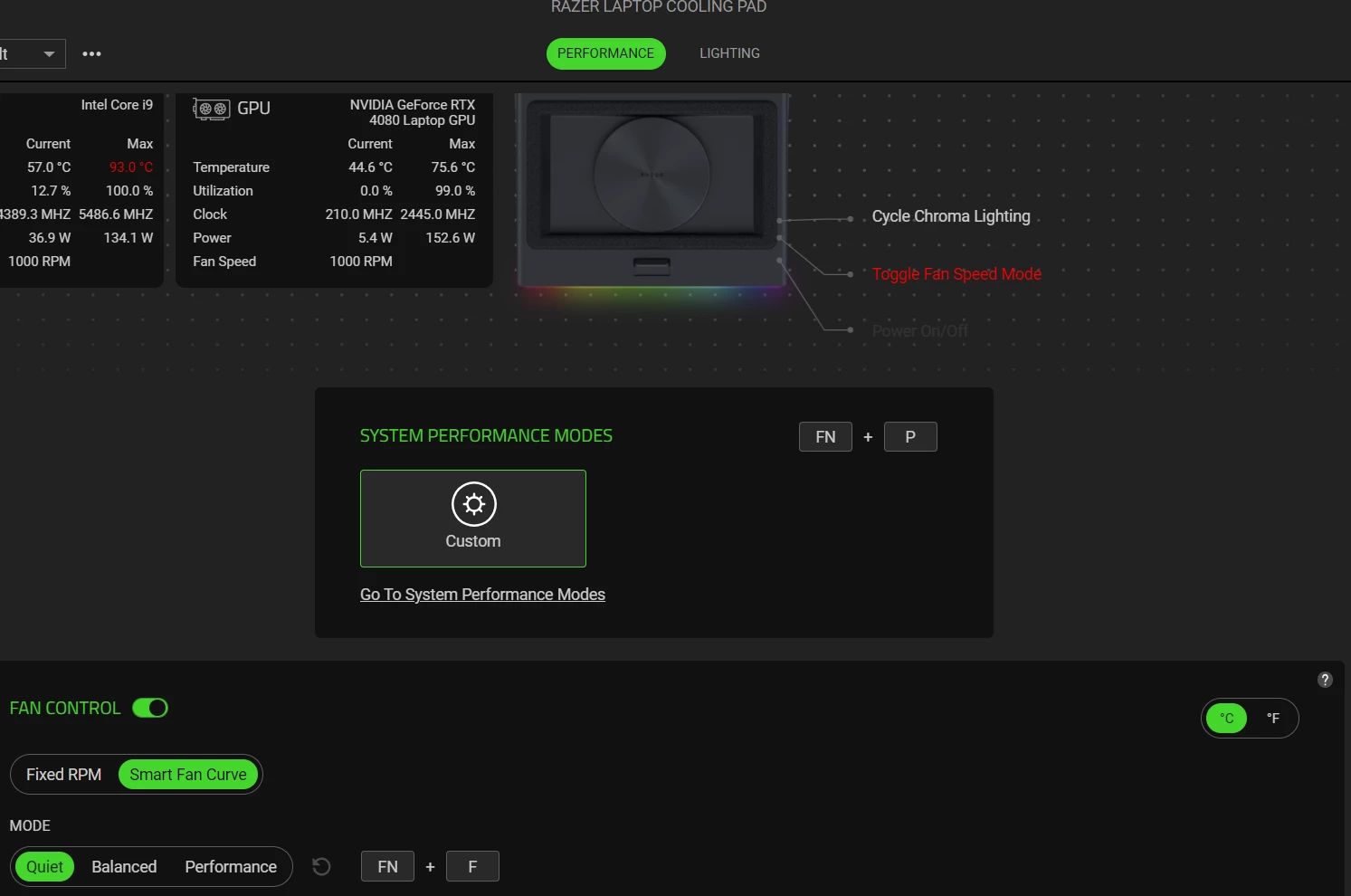Switch temperature unit to °C

(x=1227, y=719)
